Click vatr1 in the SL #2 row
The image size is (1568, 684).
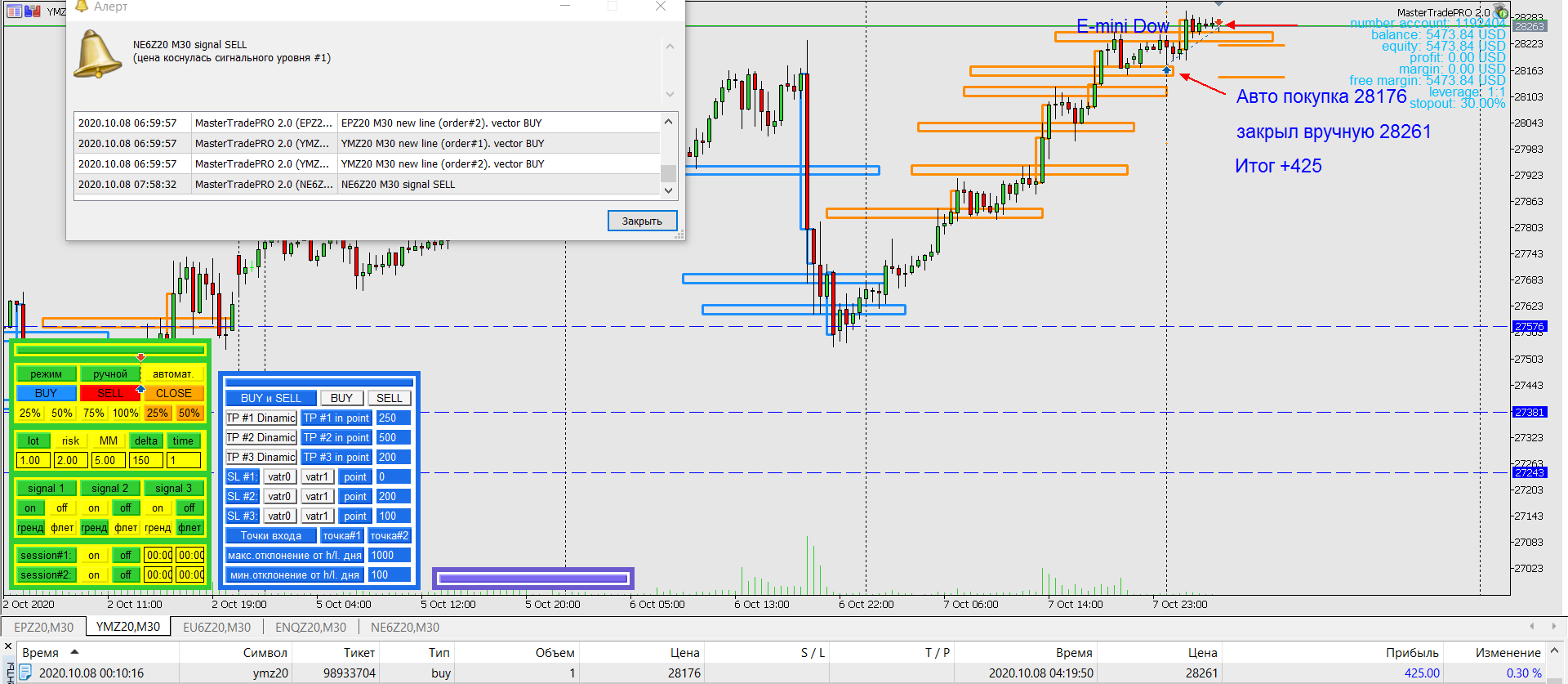pos(317,496)
